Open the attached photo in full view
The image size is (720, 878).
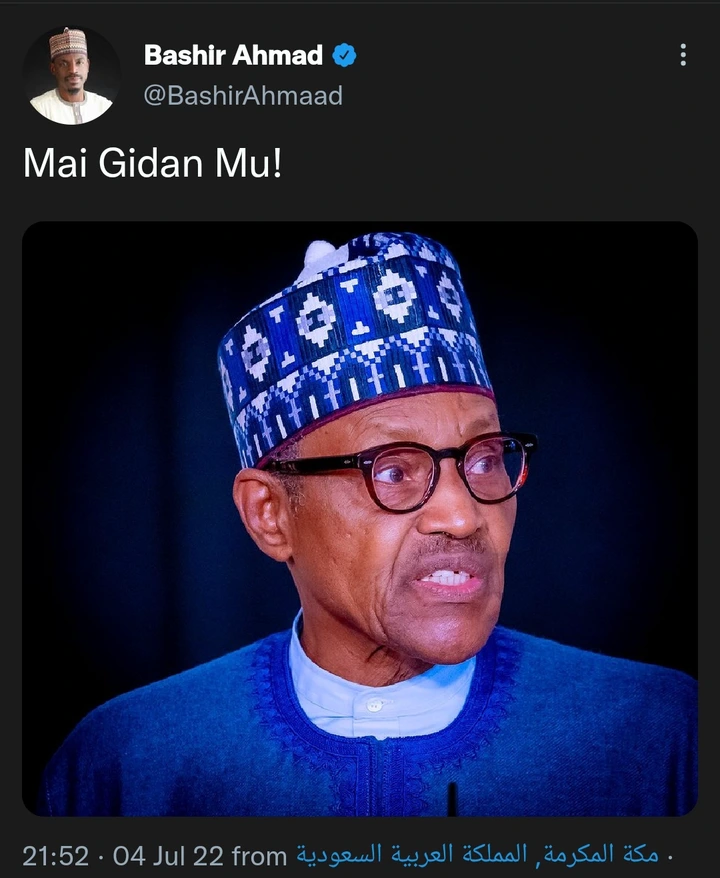click(x=360, y=518)
